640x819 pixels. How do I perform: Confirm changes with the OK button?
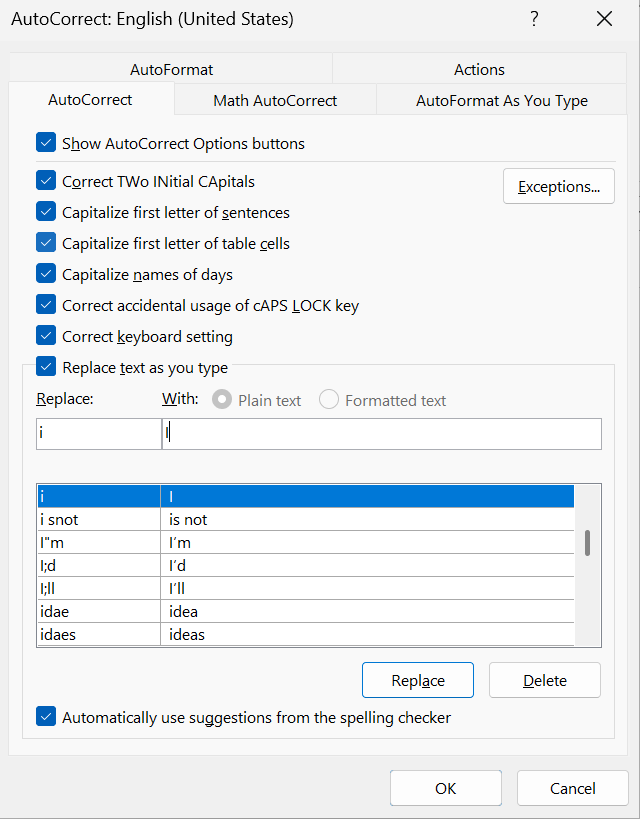pyautogui.click(x=445, y=788)
